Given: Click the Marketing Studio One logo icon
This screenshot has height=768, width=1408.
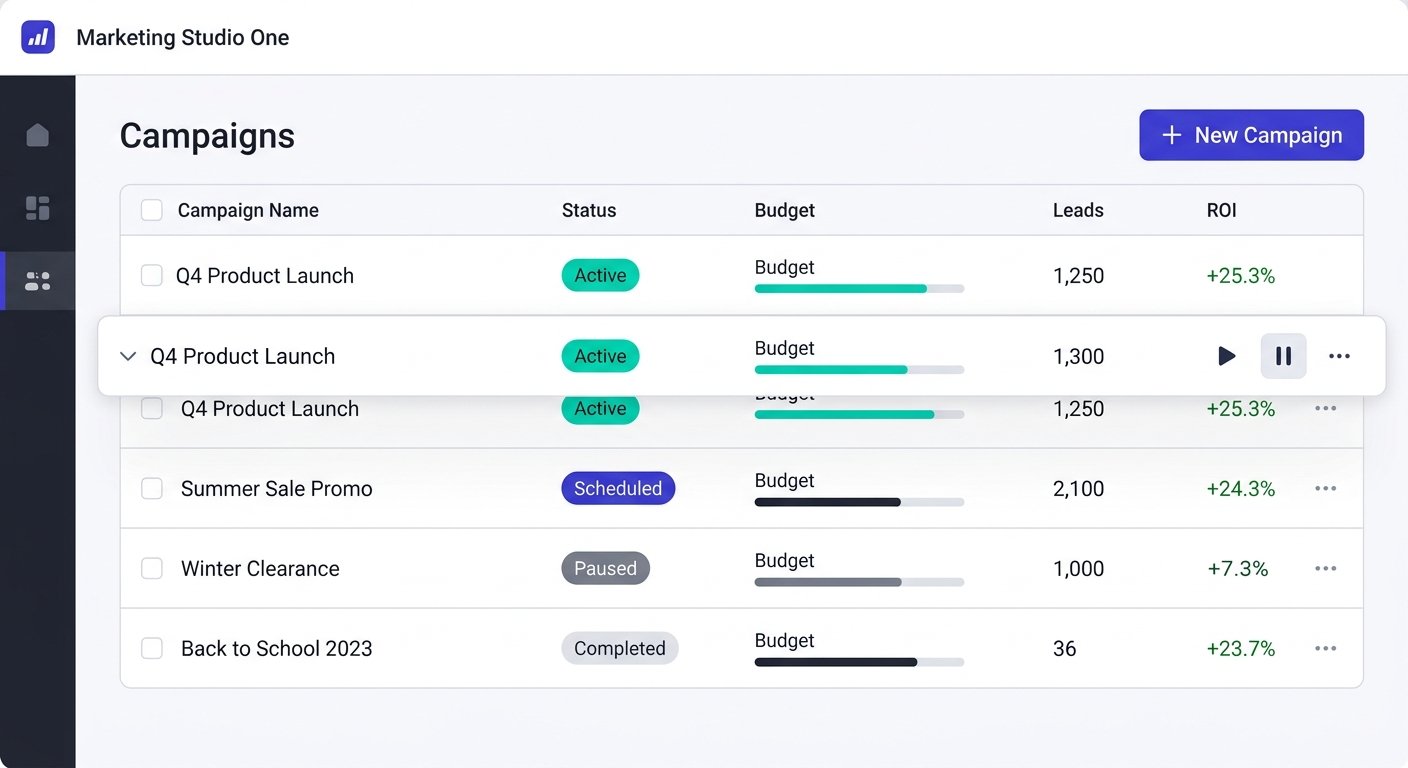Looking at the screenshot, I should pyautogui.click(x=38, y=37).
